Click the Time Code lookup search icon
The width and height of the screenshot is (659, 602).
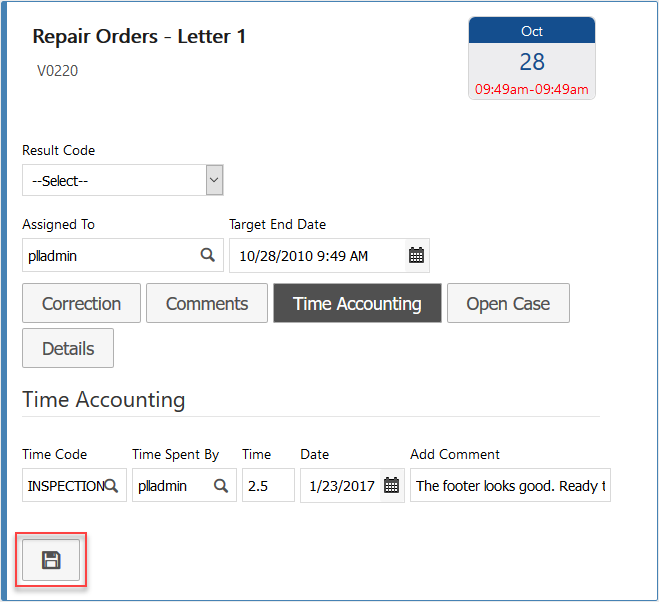click(113, 486)
